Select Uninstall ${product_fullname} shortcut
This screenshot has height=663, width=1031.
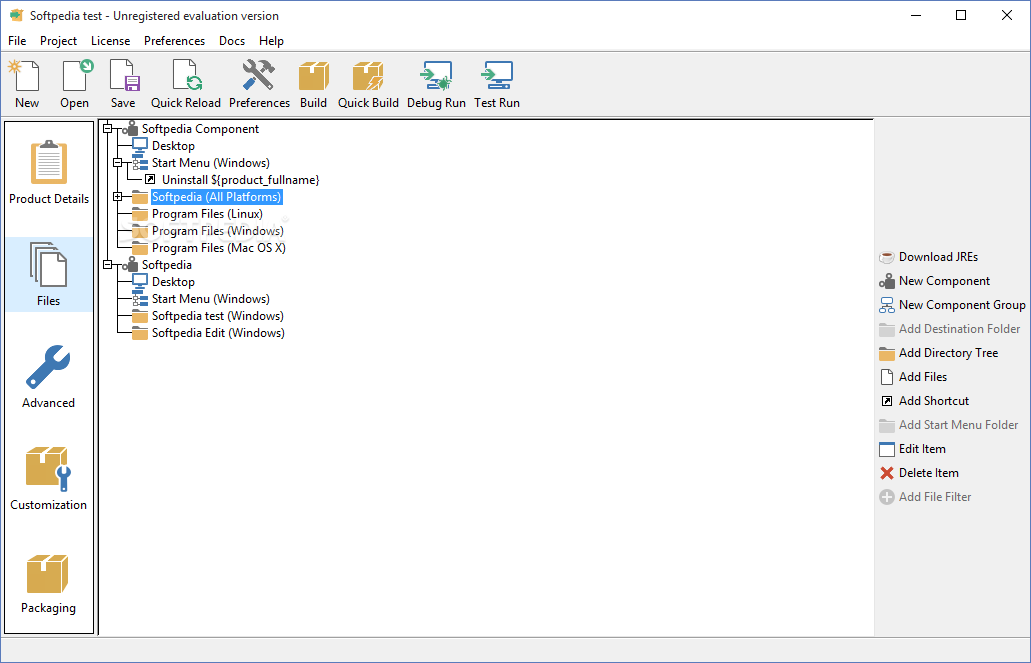[x=241, y=180]
